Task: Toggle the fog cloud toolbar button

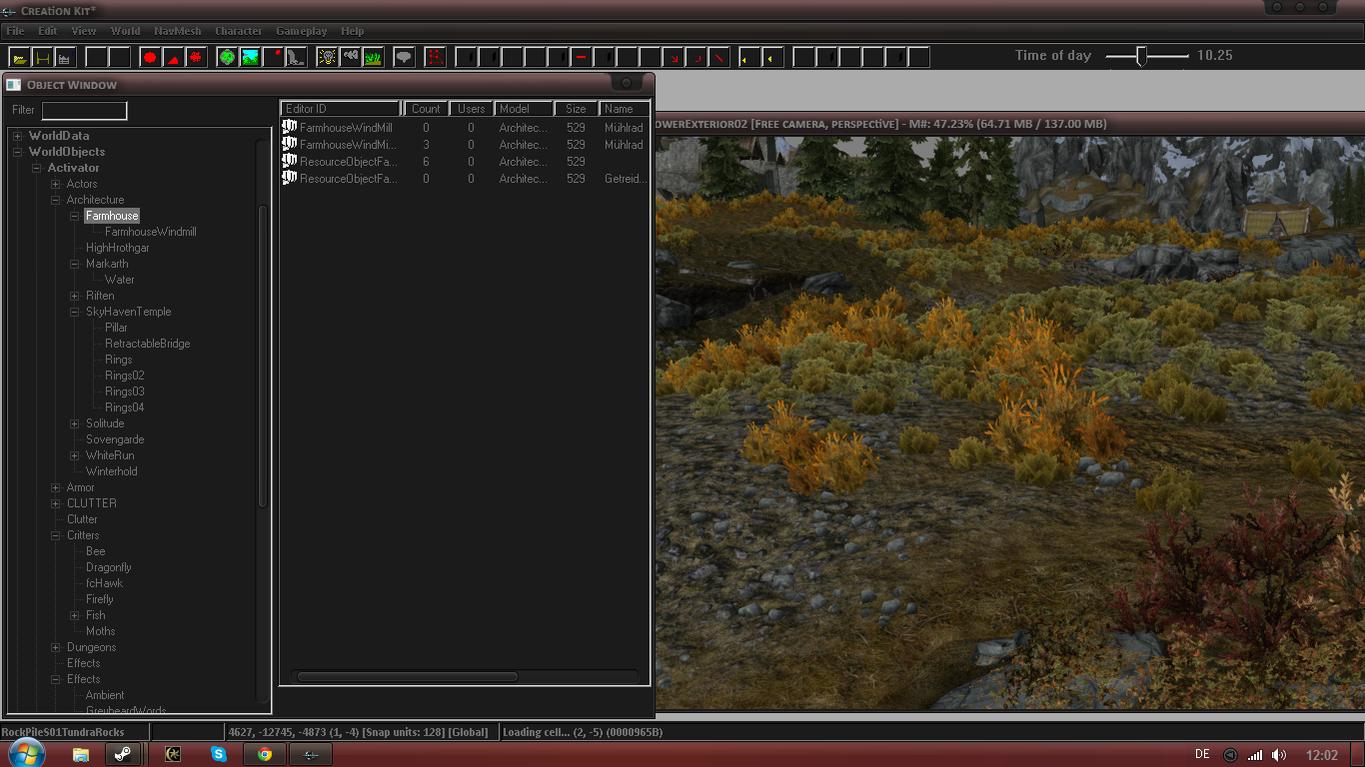Action: (350, 58)
